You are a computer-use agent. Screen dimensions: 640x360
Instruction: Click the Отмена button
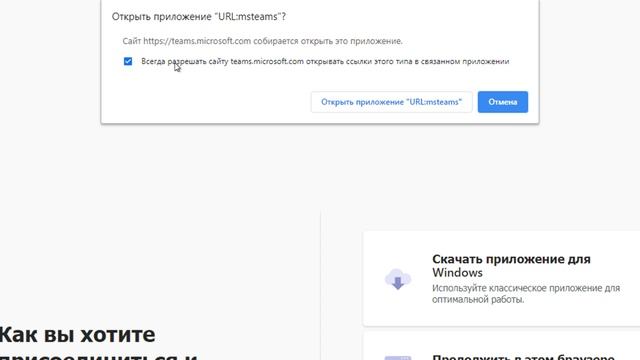click(503, 102)
